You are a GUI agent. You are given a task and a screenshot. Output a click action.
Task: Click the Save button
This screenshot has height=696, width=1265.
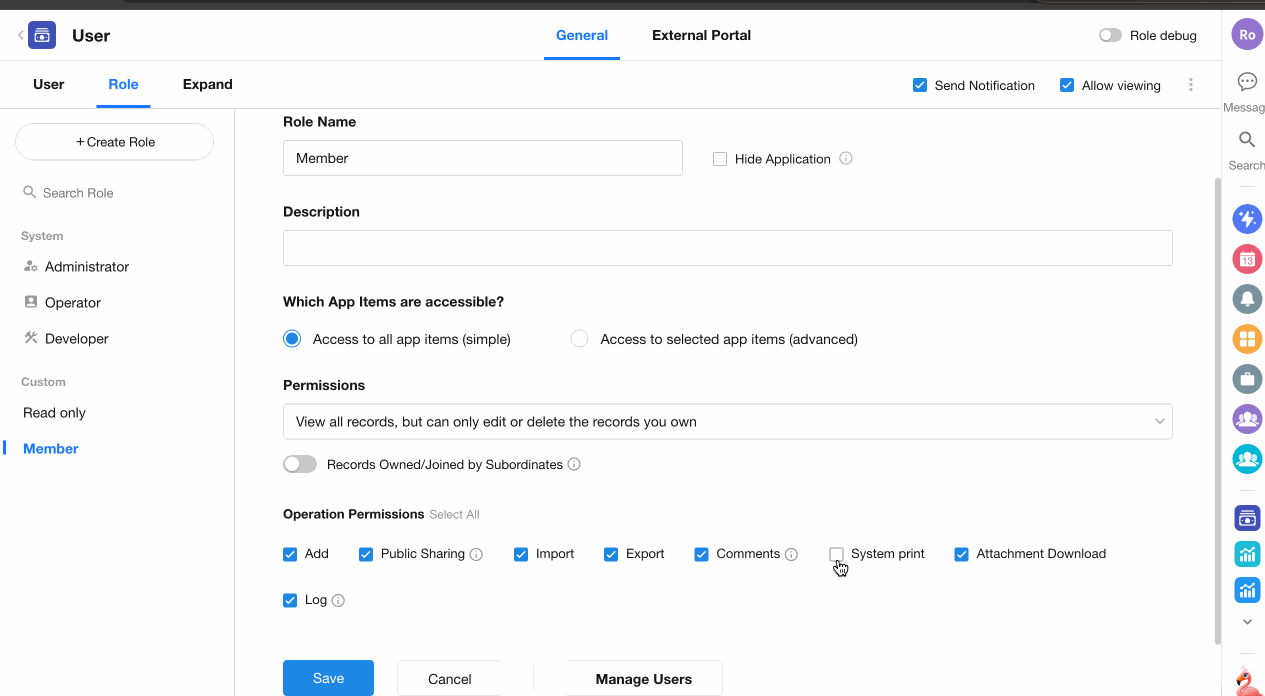coord(328,678)
